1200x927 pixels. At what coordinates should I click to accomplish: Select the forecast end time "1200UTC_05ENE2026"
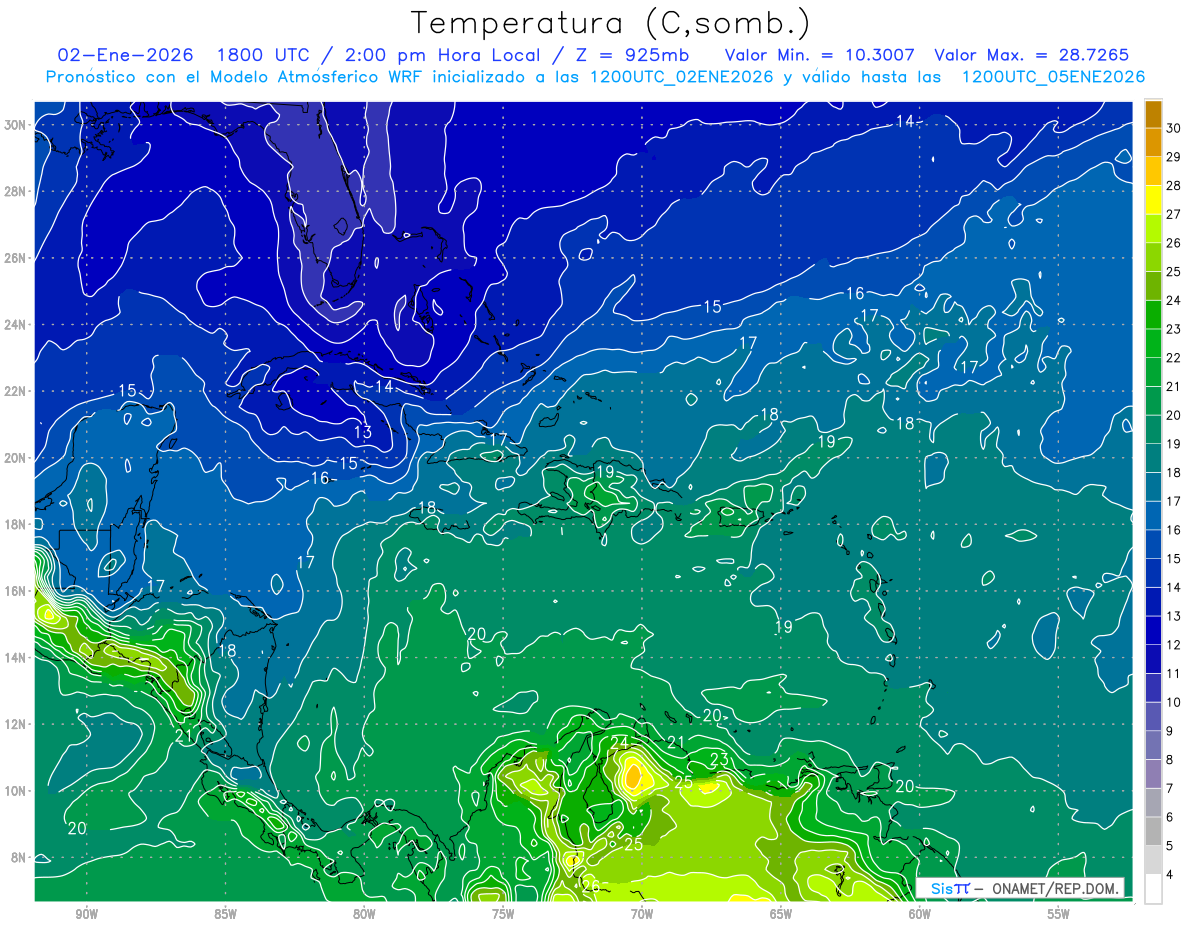tap(1052, 77)
